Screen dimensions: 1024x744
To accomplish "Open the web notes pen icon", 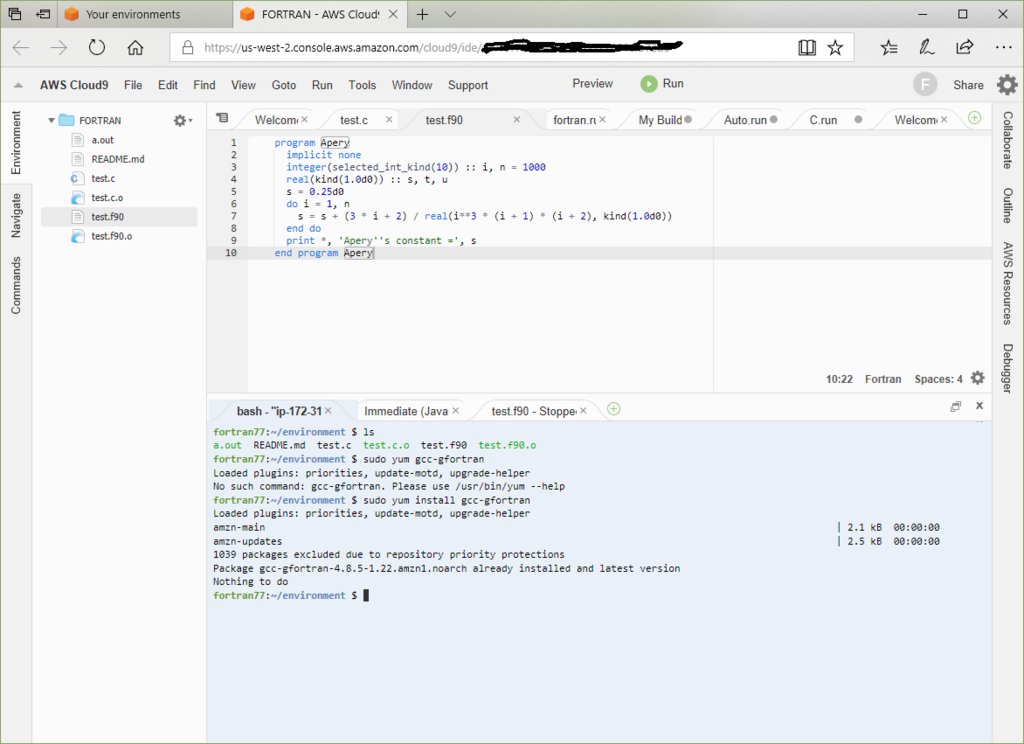I will point(926,47).
